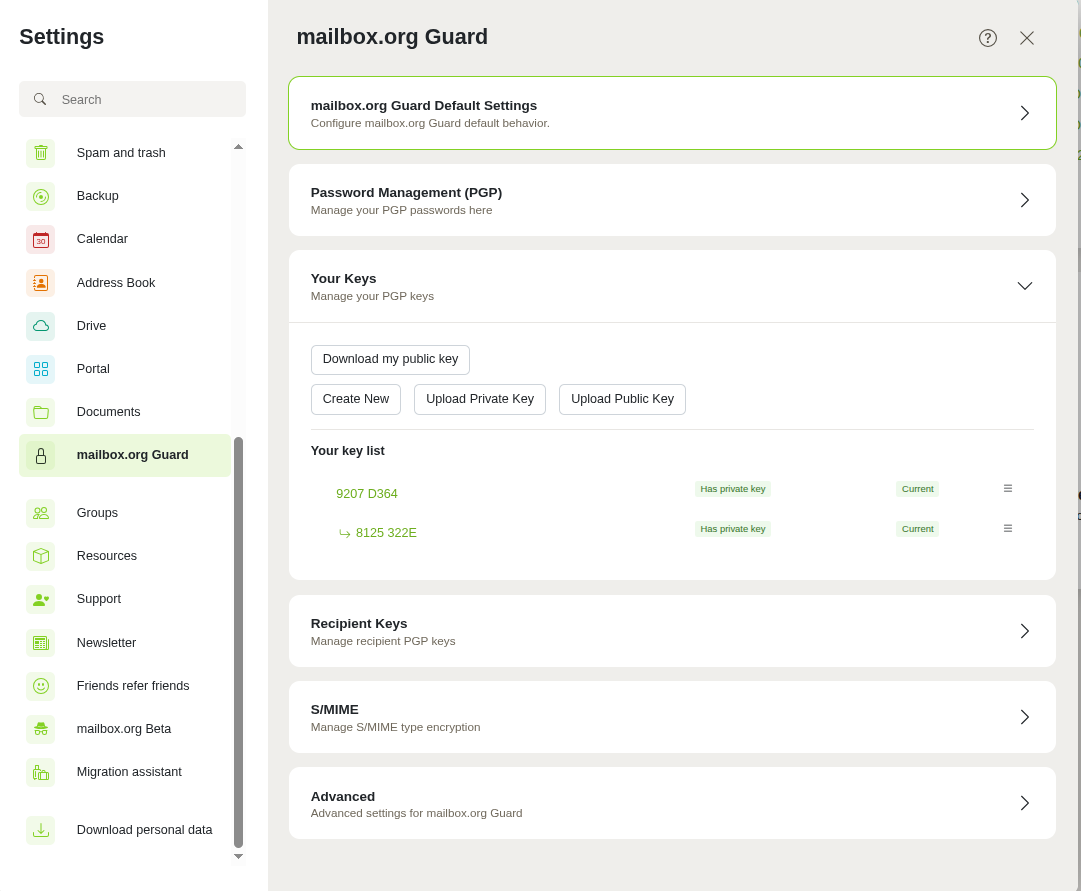The image size is (1081, 891).
Task: Open Documents settings
Action: point(125,412)
